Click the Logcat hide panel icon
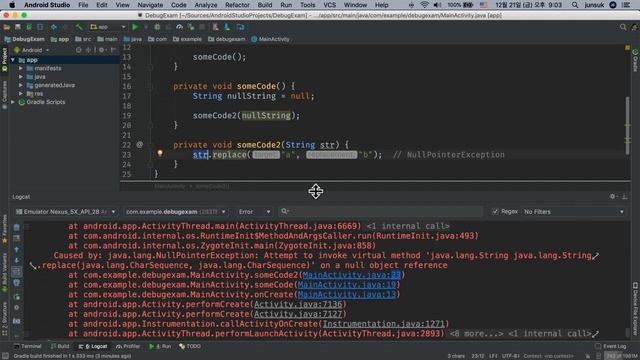The height and width of the screenshot is (360, 640). (624, 196)
